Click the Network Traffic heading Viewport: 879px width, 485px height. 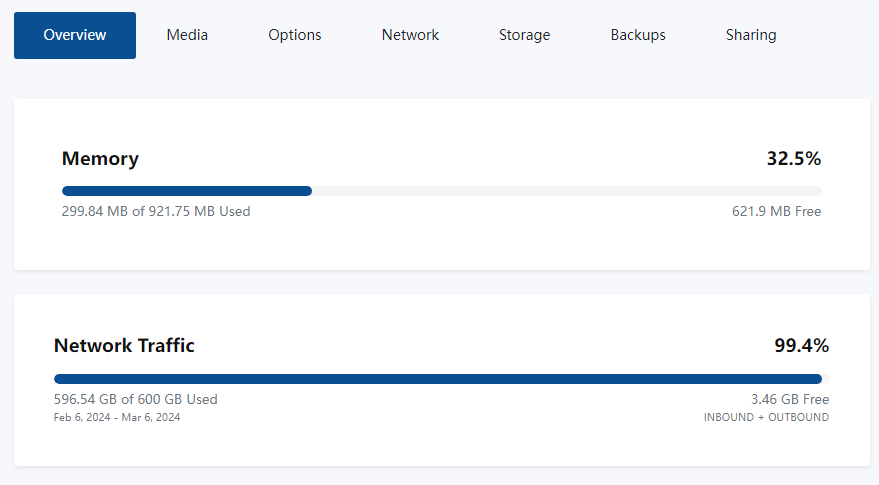pyautogui.click(x=124, y=346)
